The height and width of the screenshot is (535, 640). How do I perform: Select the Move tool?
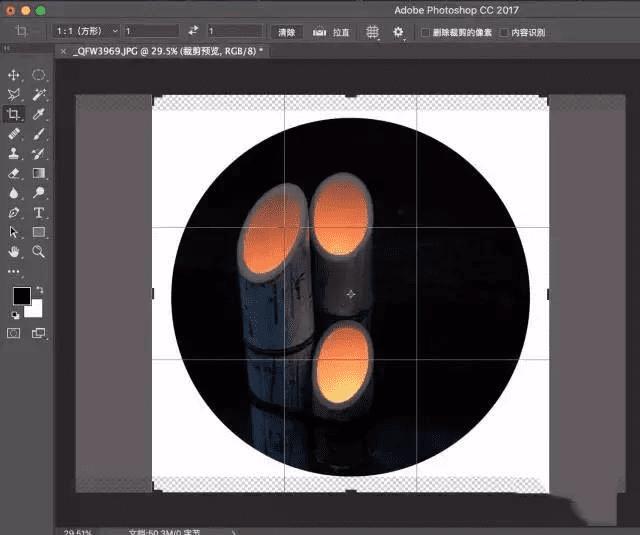pyautogui.click(x=14, y=75)
